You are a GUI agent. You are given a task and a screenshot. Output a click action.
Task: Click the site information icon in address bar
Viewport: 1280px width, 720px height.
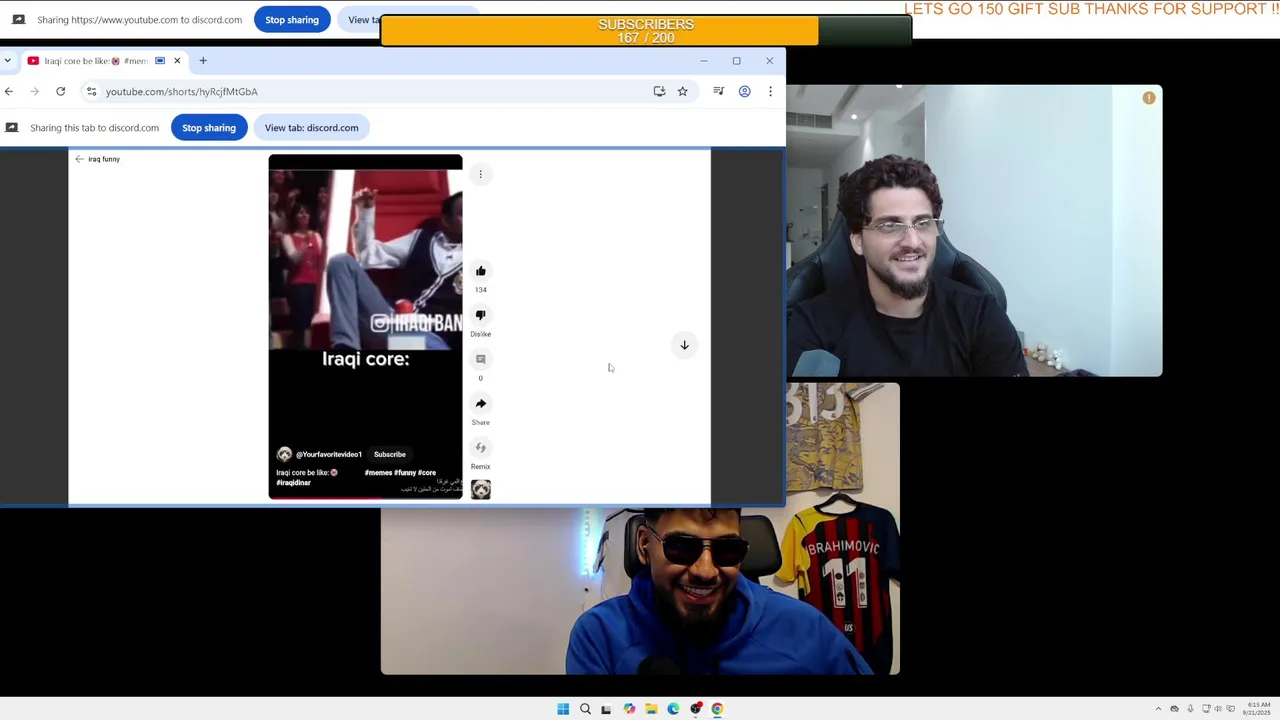[91, 91]
